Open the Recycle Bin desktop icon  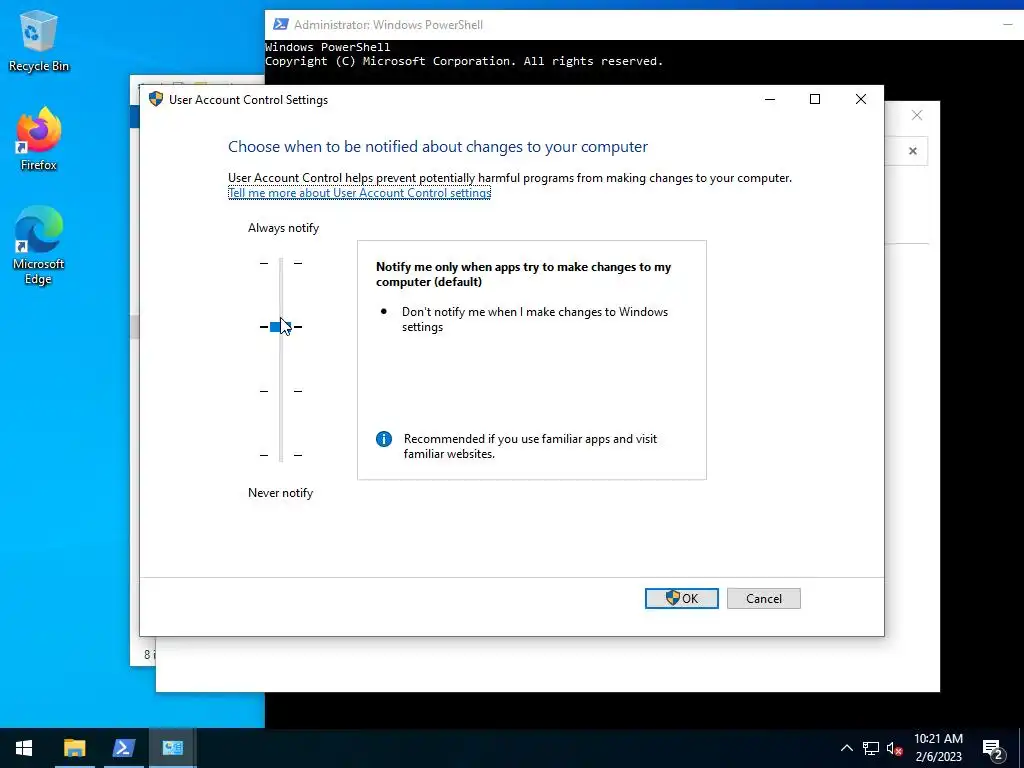tap(39, 40)
